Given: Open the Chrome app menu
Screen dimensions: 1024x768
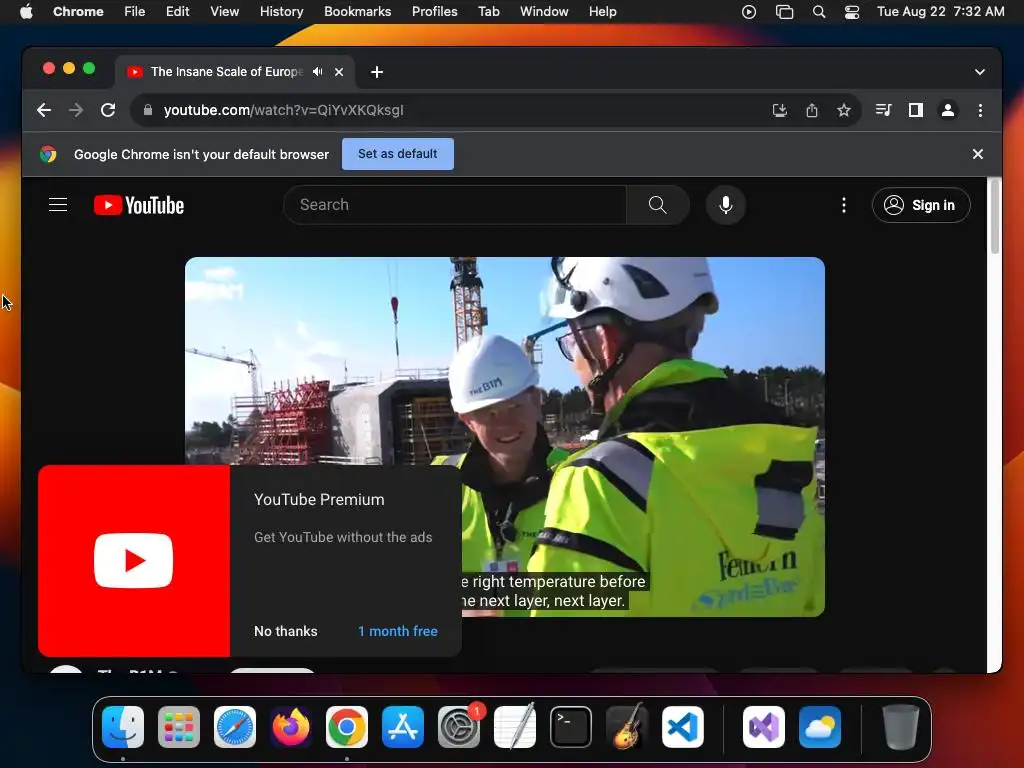Looking at the screenshot, I should coord(78,12).
